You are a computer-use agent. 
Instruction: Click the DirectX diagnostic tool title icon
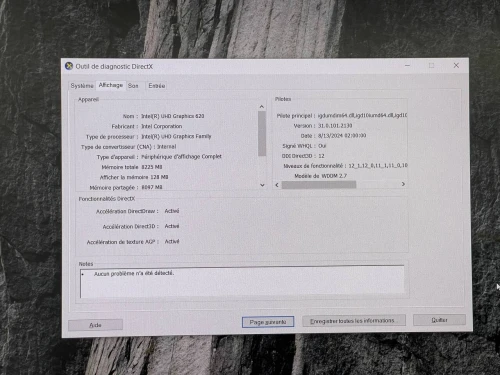pyautogui.click(x=69, y=66)
